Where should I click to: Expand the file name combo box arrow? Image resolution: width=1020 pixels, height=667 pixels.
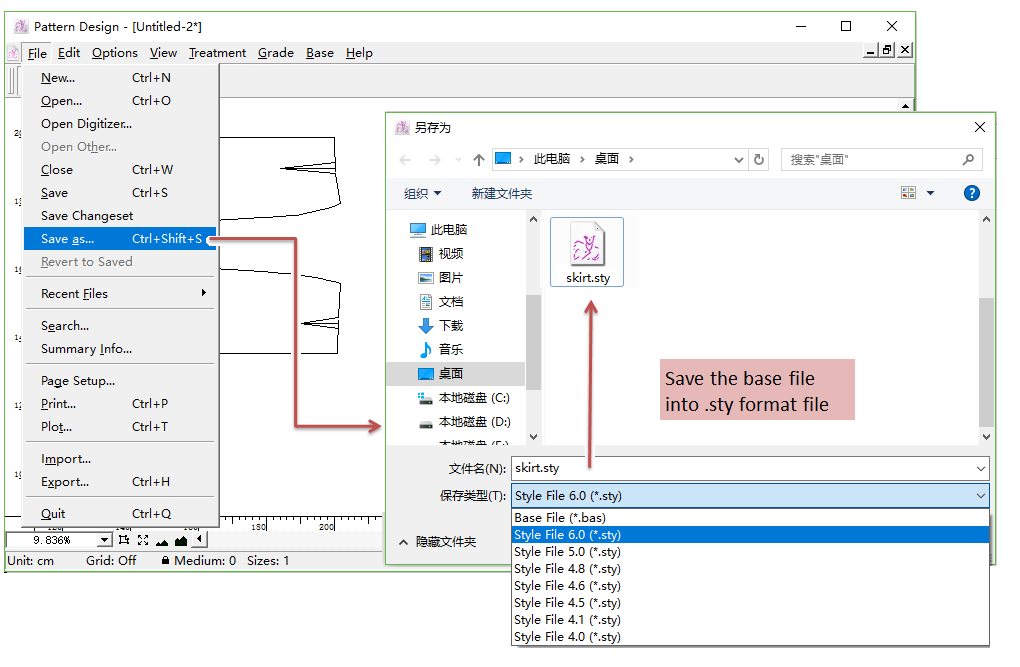[979, 468]
